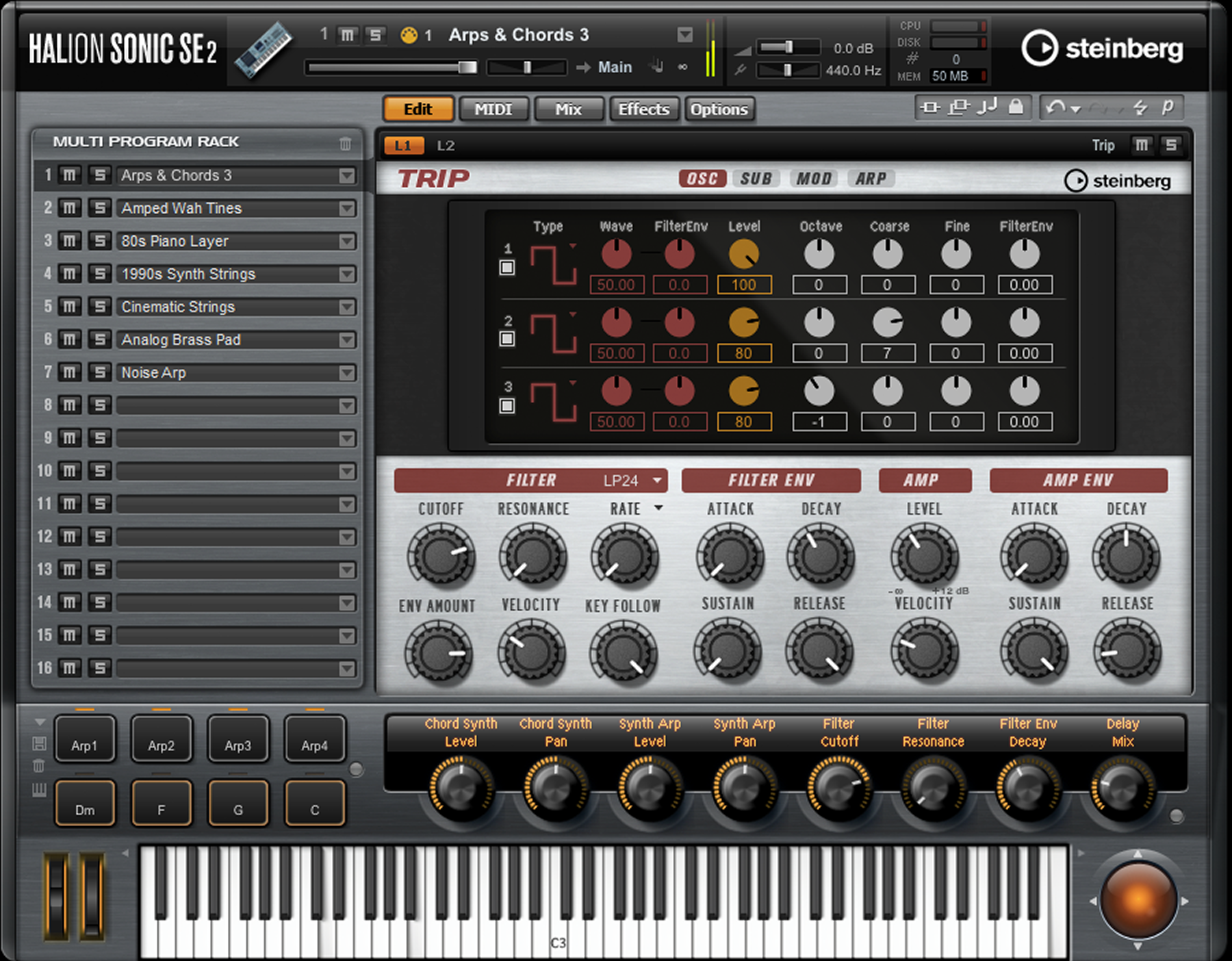Screen dimensions: 1232x961
Task: Toggle oscillator 3 on/off checkbox
Action: [x=507, y=406]
